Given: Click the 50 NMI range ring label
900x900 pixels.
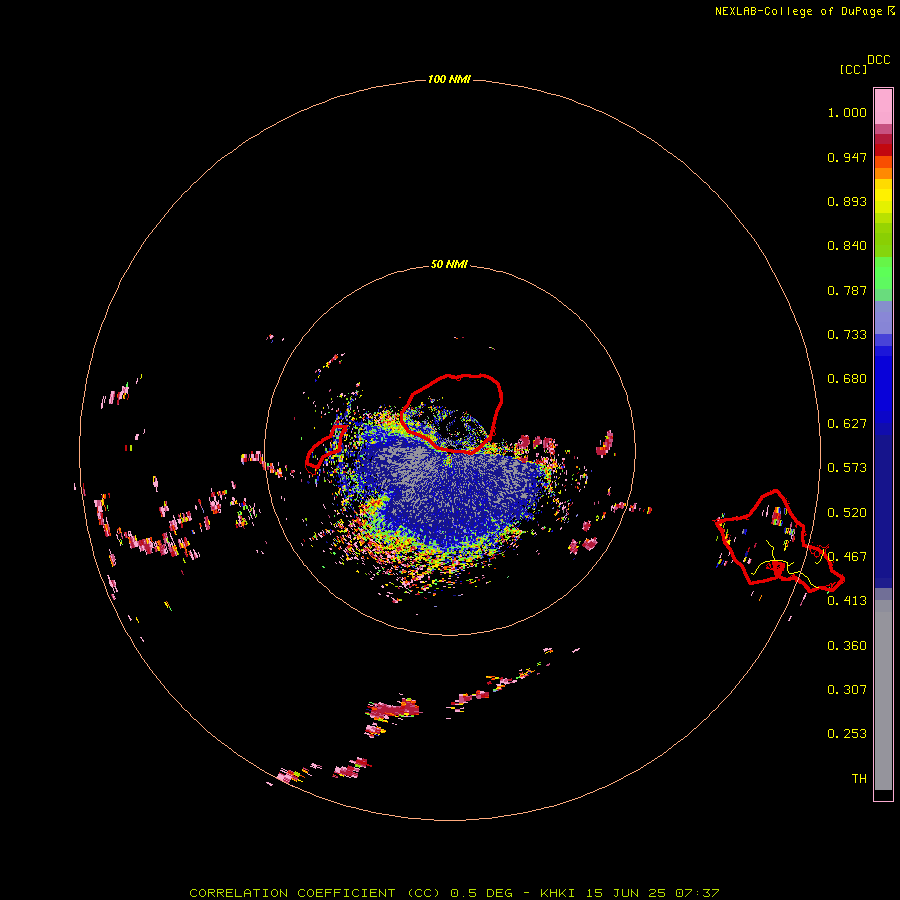Looking at the screenshot, I should click(x=449, y=265).
